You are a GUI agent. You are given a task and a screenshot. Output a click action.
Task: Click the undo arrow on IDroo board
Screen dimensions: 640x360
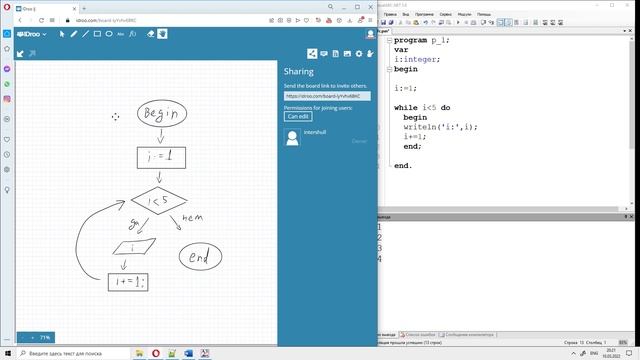point(20,53)
